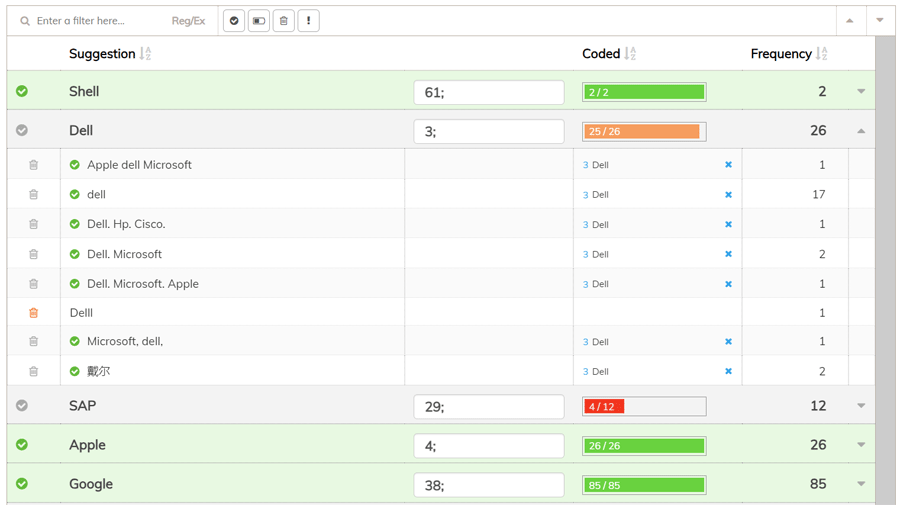Click the 25/26 coded progress bar for Dell
The height and width of the screenshot is (505, 900).
(x=644, y=131)
